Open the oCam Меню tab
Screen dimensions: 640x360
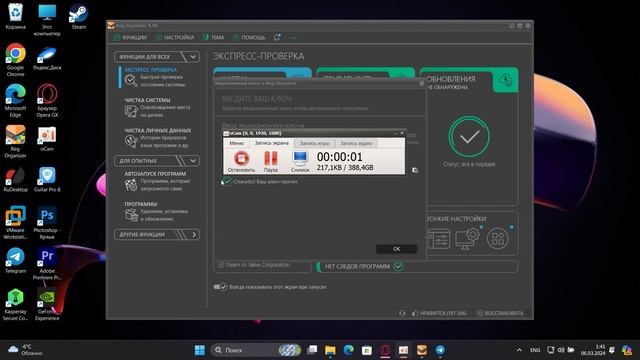pos(236,143)
